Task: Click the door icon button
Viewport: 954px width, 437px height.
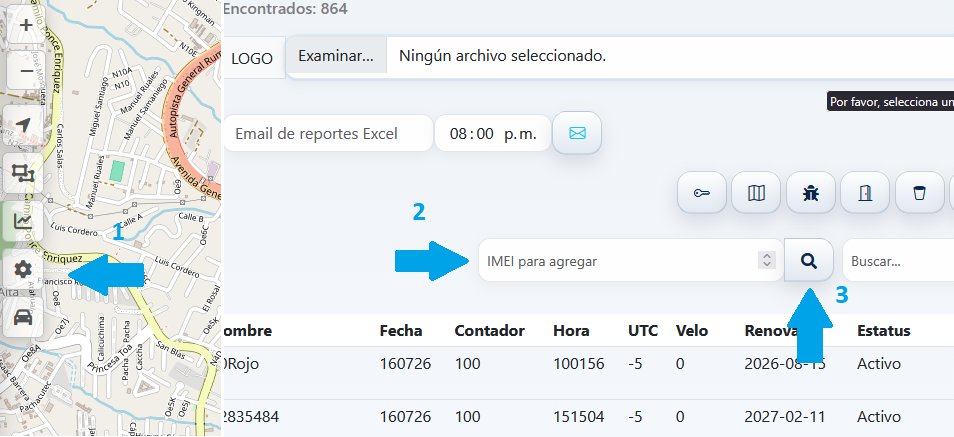Action: coord(865,193)
